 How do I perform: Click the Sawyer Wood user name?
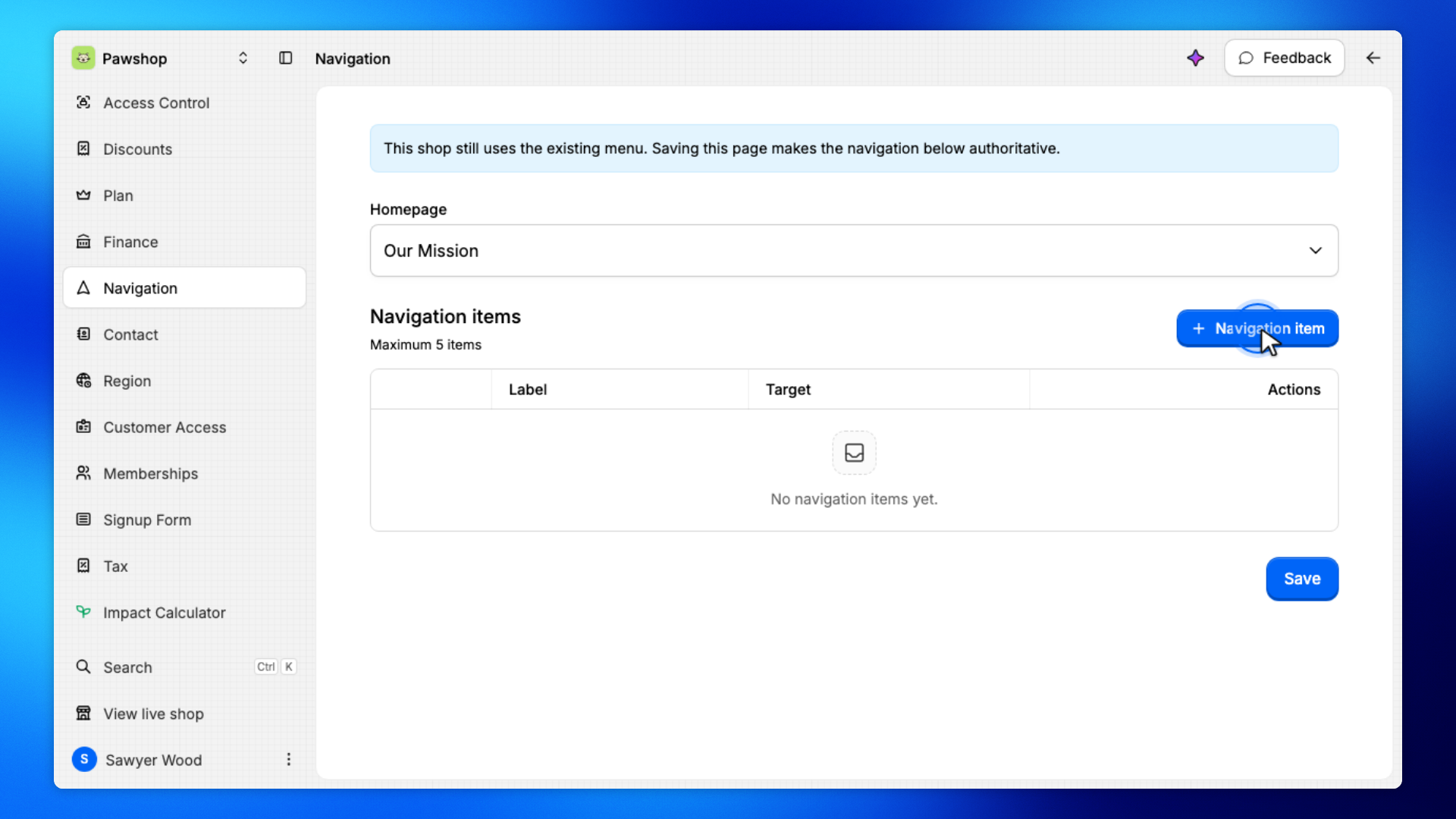click(x=154, y=760)
